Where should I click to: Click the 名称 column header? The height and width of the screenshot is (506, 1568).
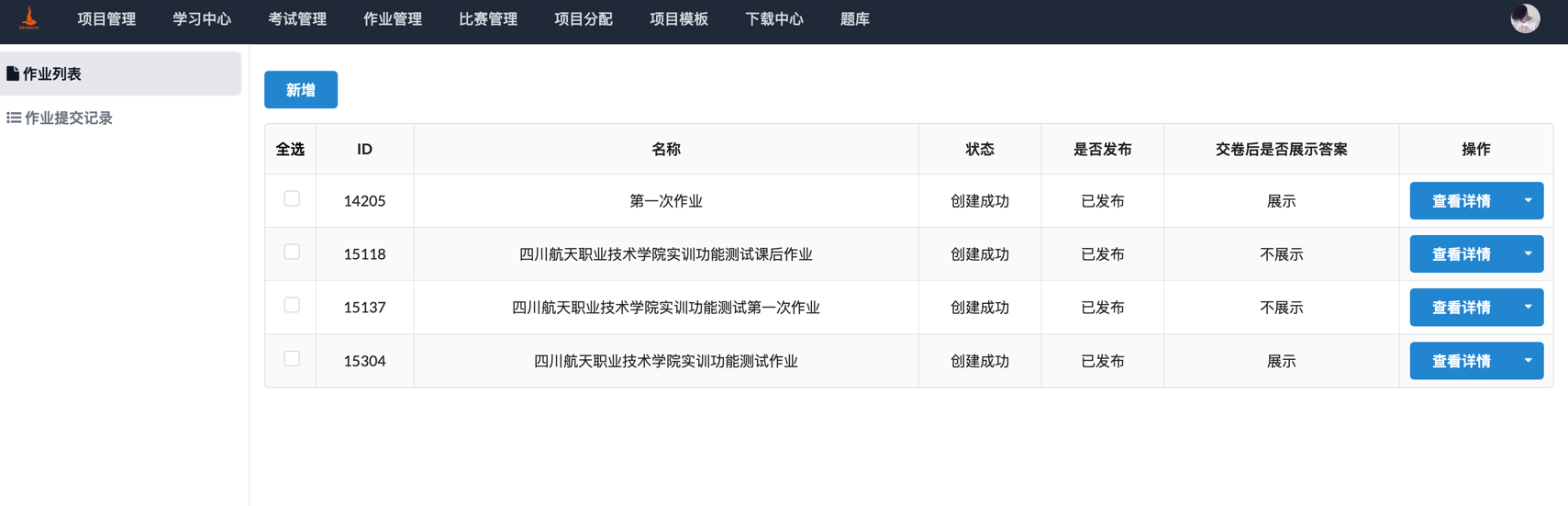click(x=666, y=149)
